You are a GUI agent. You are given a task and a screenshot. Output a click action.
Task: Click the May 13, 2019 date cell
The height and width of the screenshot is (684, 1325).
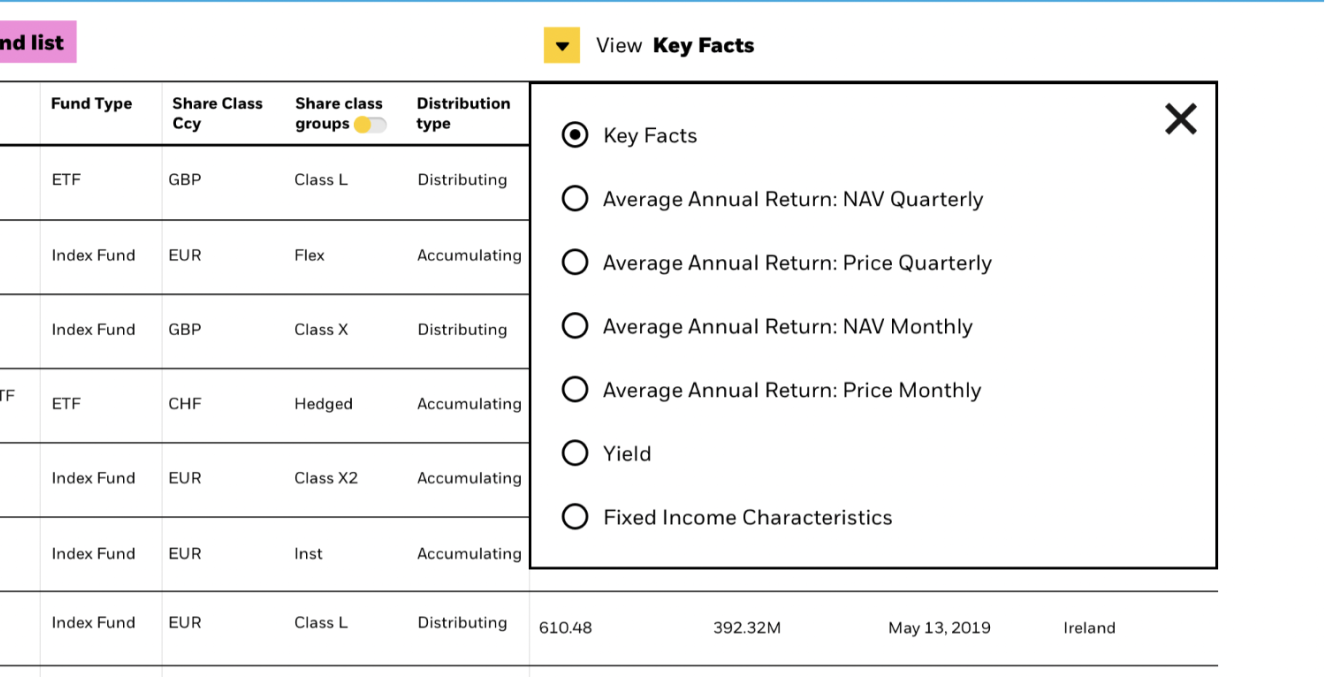tap(938, 628)
